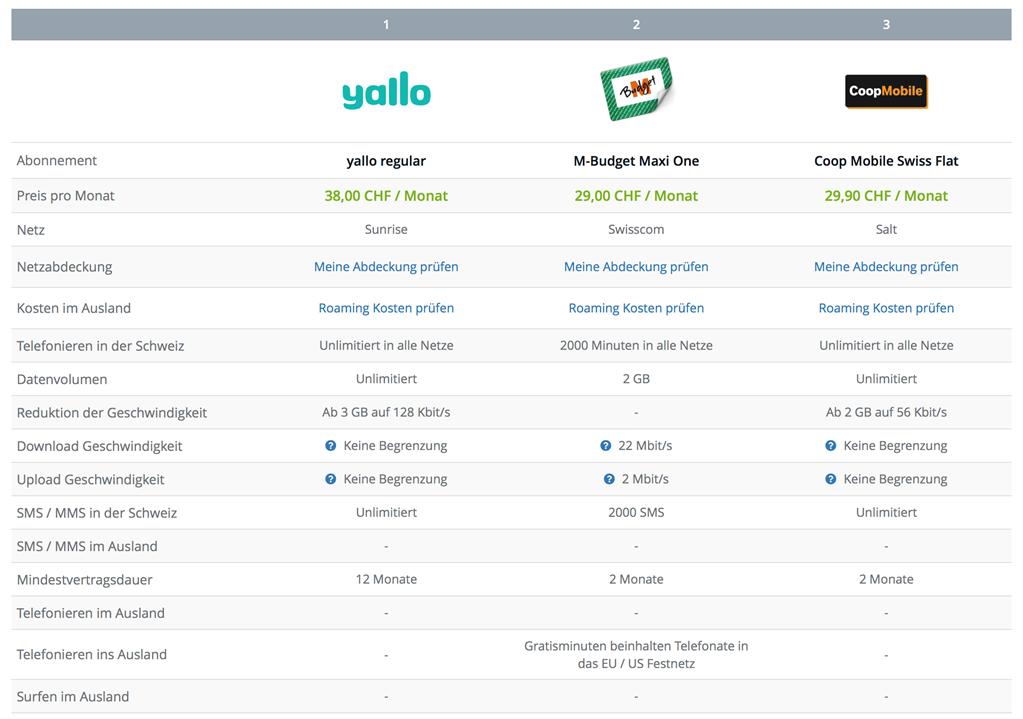
Task: Select the M-Budget Maxi One plan name
Action: click(x=636, y=161)
